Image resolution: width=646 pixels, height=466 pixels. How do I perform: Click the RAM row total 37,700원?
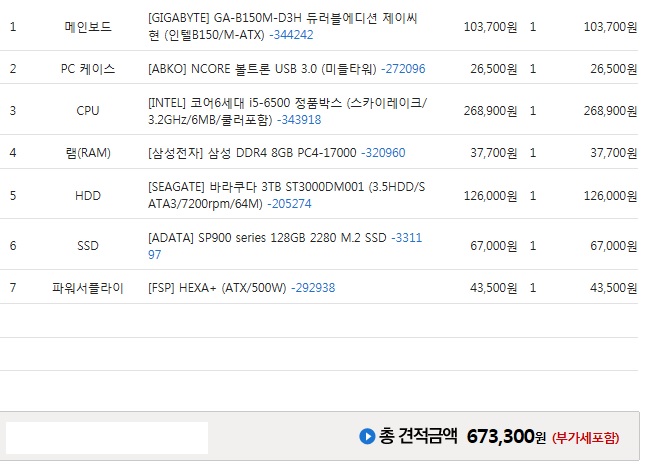pos(614,153)
